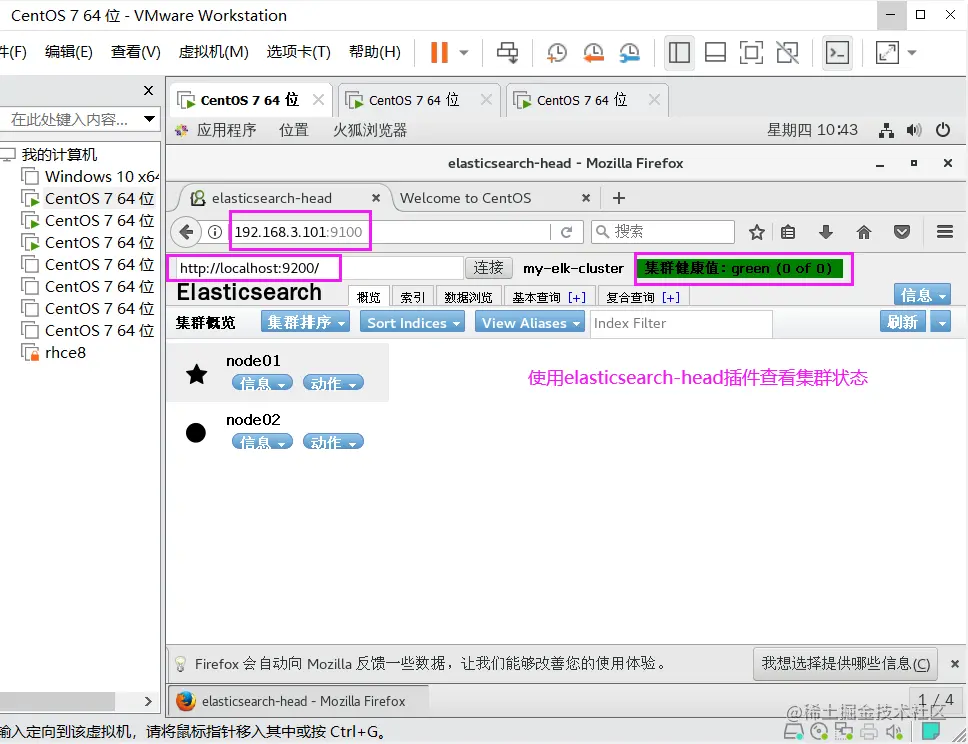
Task: Click the library search input field
Action: (x=70, y=119)
